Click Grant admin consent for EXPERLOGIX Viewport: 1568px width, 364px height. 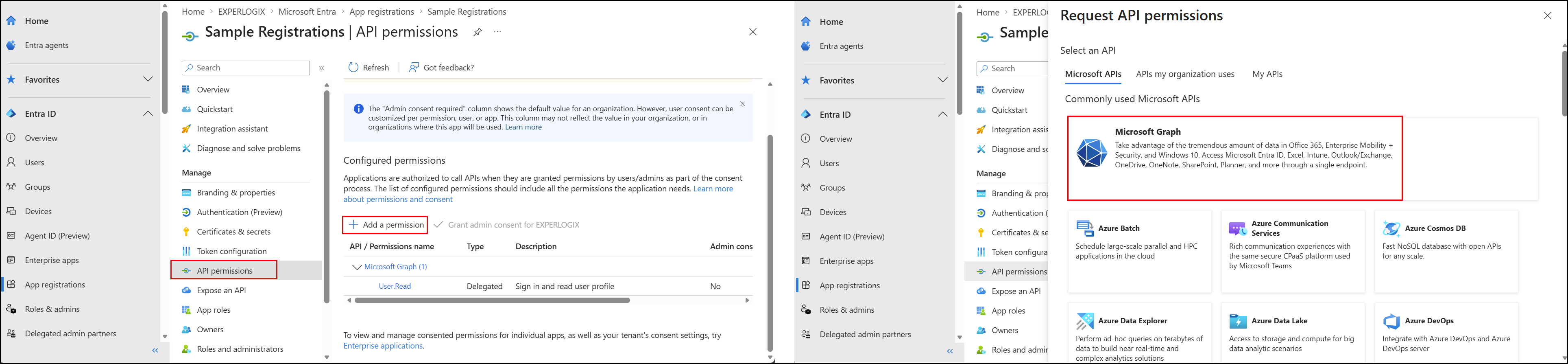[507, 225]
